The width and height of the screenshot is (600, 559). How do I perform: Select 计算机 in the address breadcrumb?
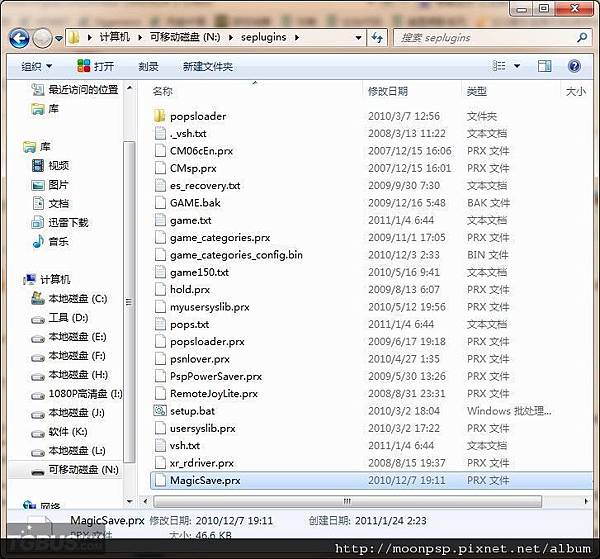click(x=114, y=37)
